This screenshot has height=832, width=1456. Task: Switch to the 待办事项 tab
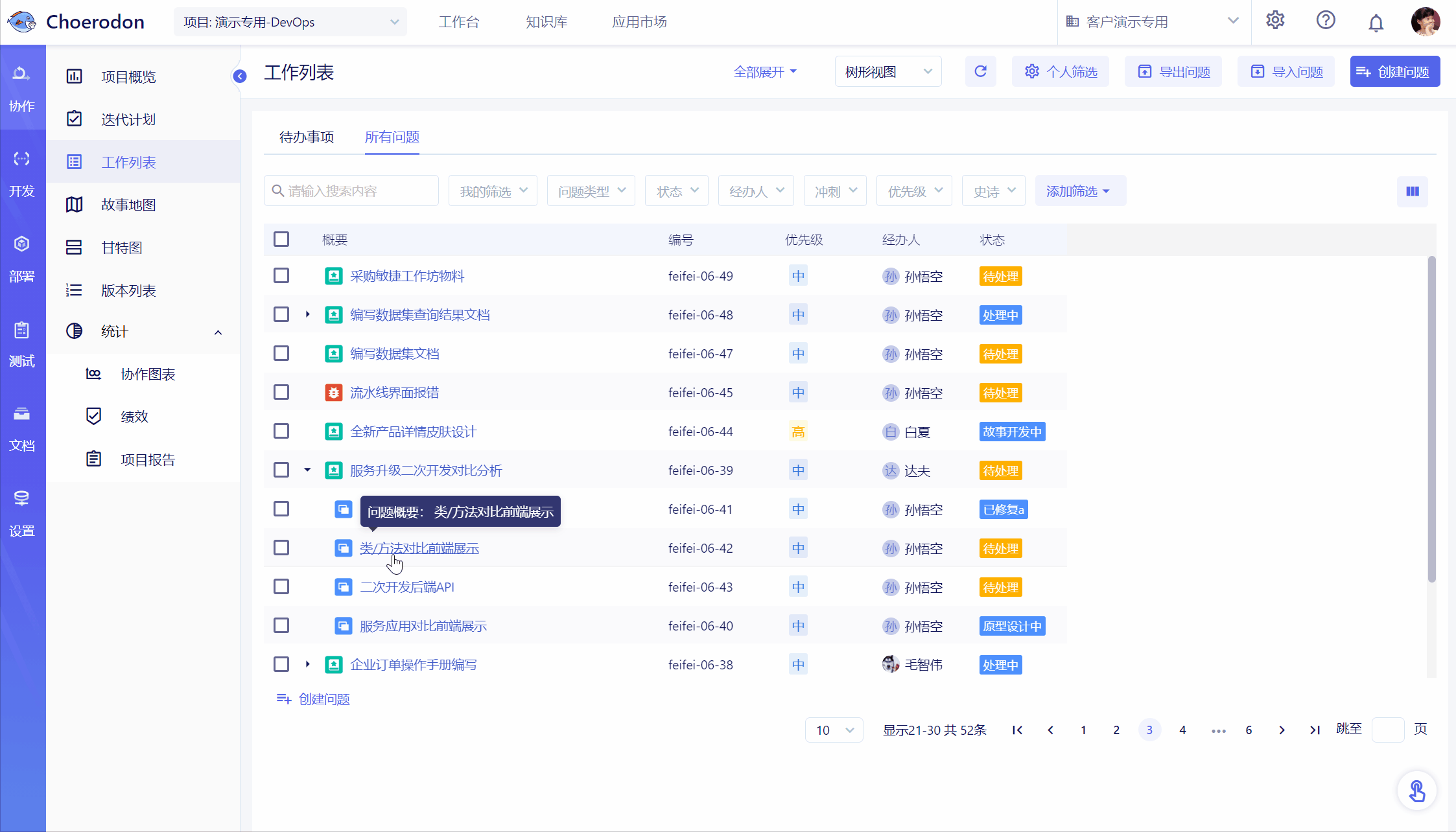tap(307, 137)
